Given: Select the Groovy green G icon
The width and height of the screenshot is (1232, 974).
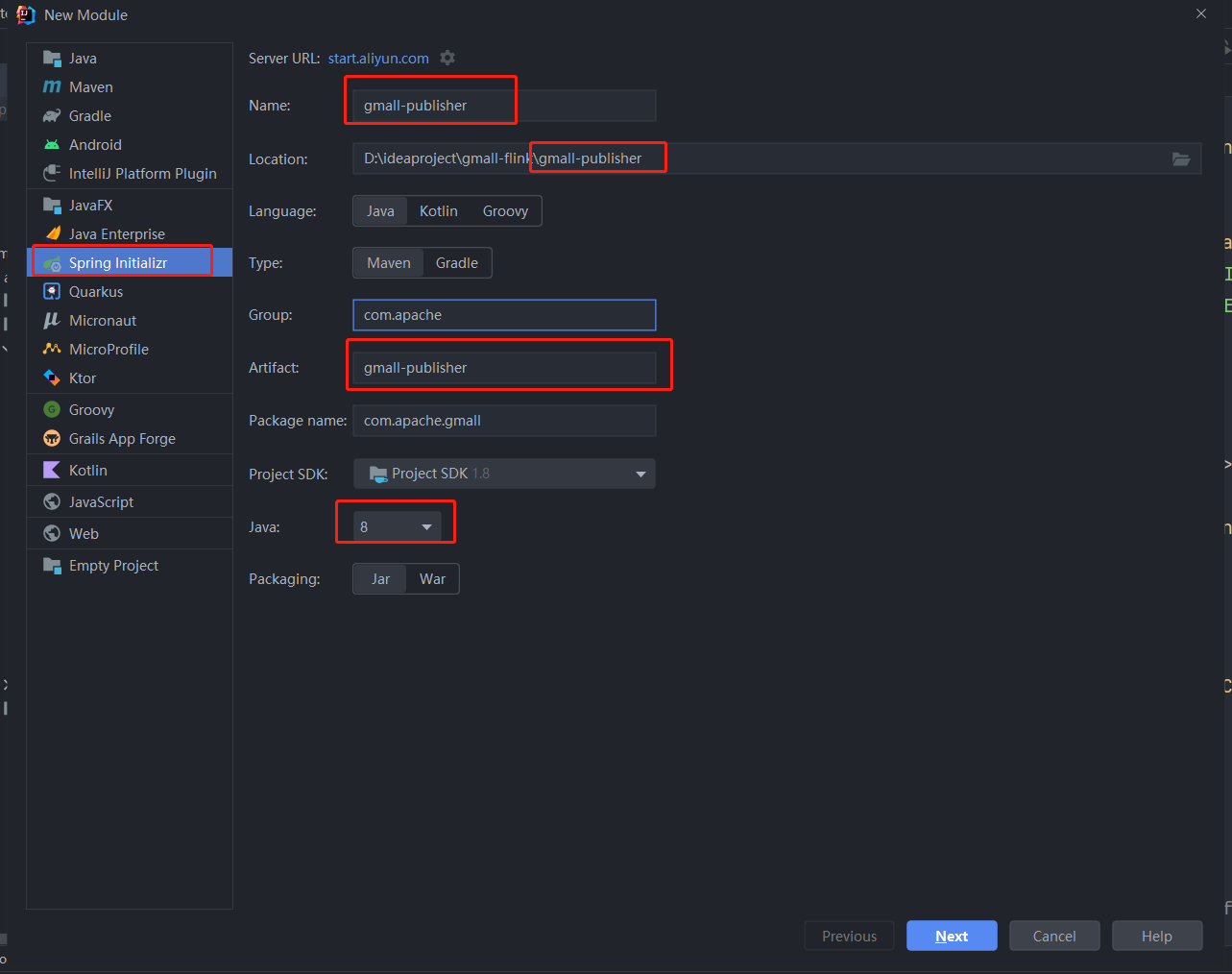Looking at the screenshot, I should [x=52, y=410].
